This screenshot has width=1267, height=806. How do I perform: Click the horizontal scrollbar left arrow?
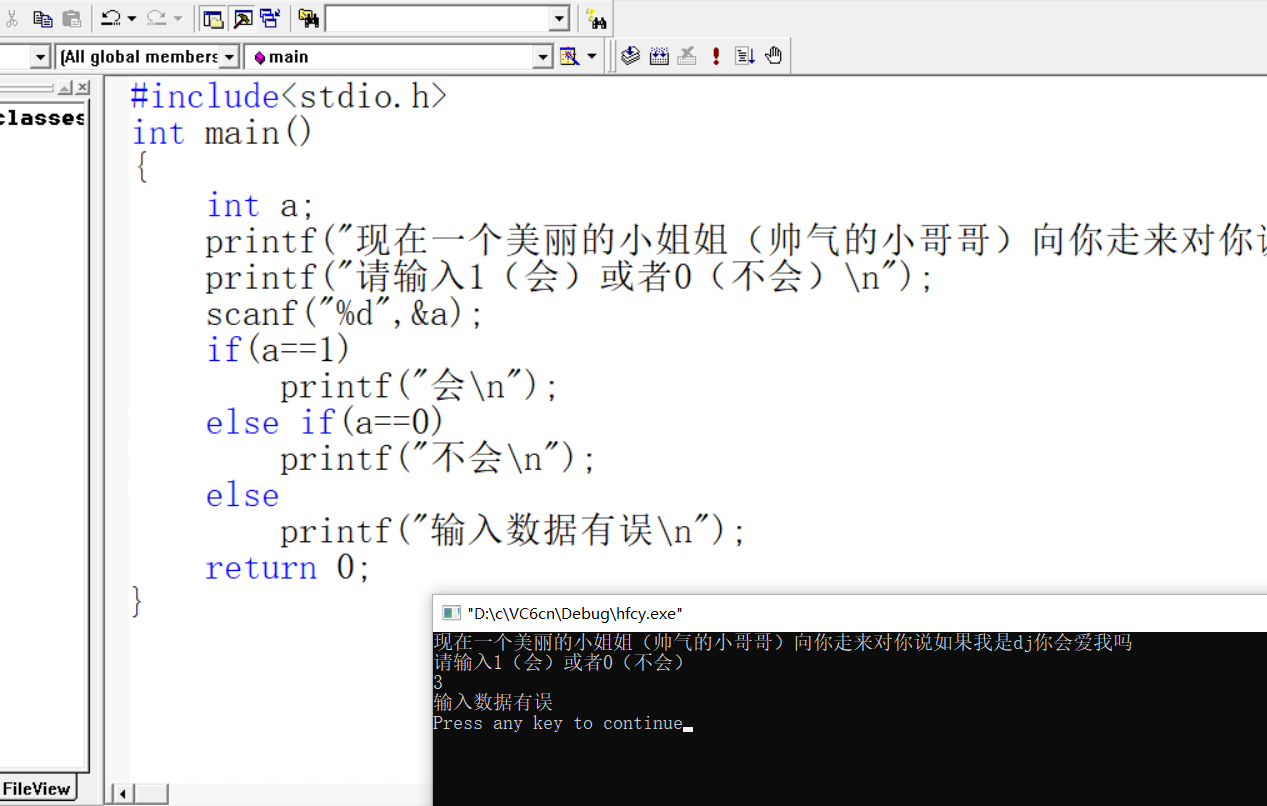[123, 794]
